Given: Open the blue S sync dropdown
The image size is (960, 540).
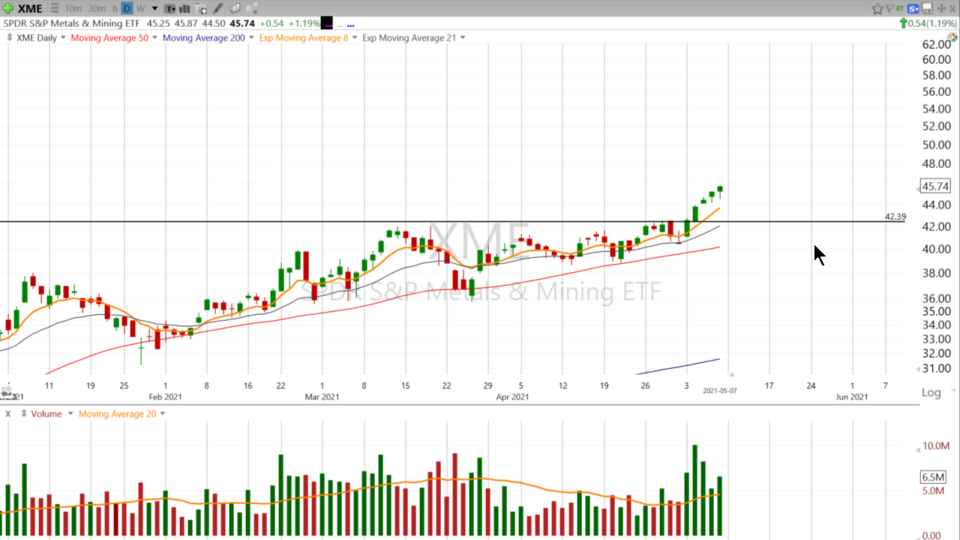Looking at the screenshot, I should [913, 9].
